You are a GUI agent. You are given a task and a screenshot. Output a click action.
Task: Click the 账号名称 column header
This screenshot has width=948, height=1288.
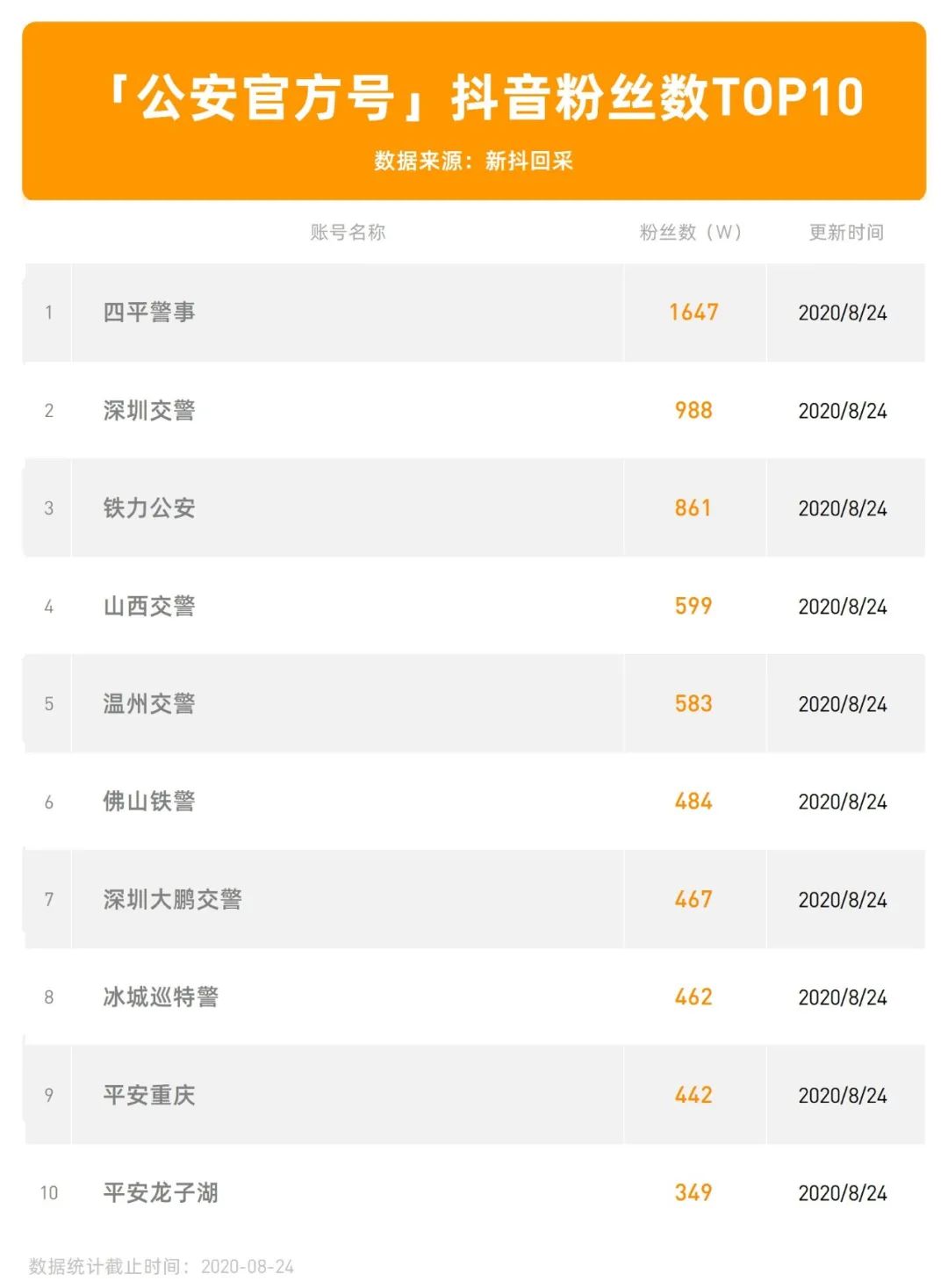348,233
